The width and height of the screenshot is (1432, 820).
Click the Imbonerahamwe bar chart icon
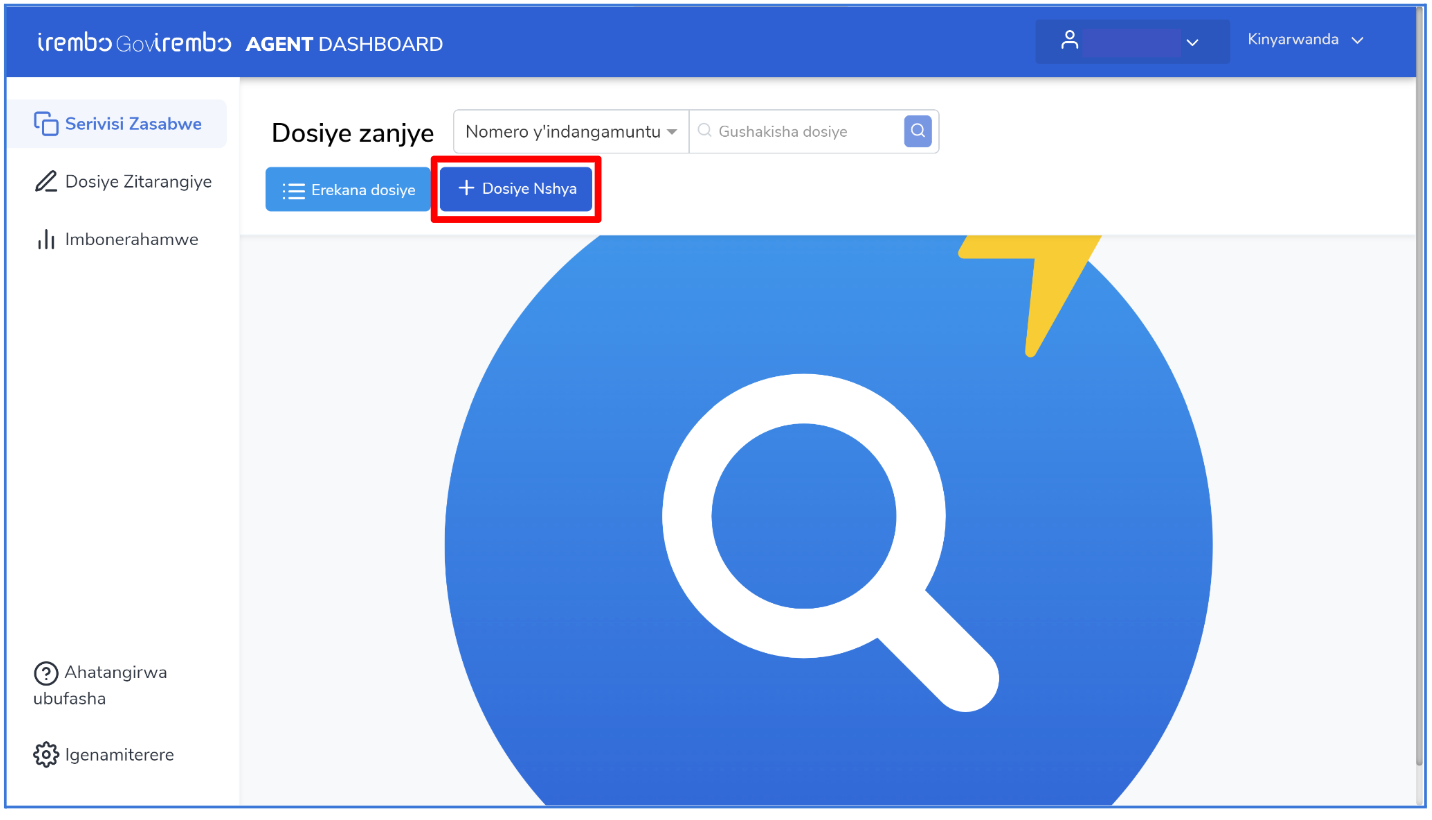[x=46, y=240]
